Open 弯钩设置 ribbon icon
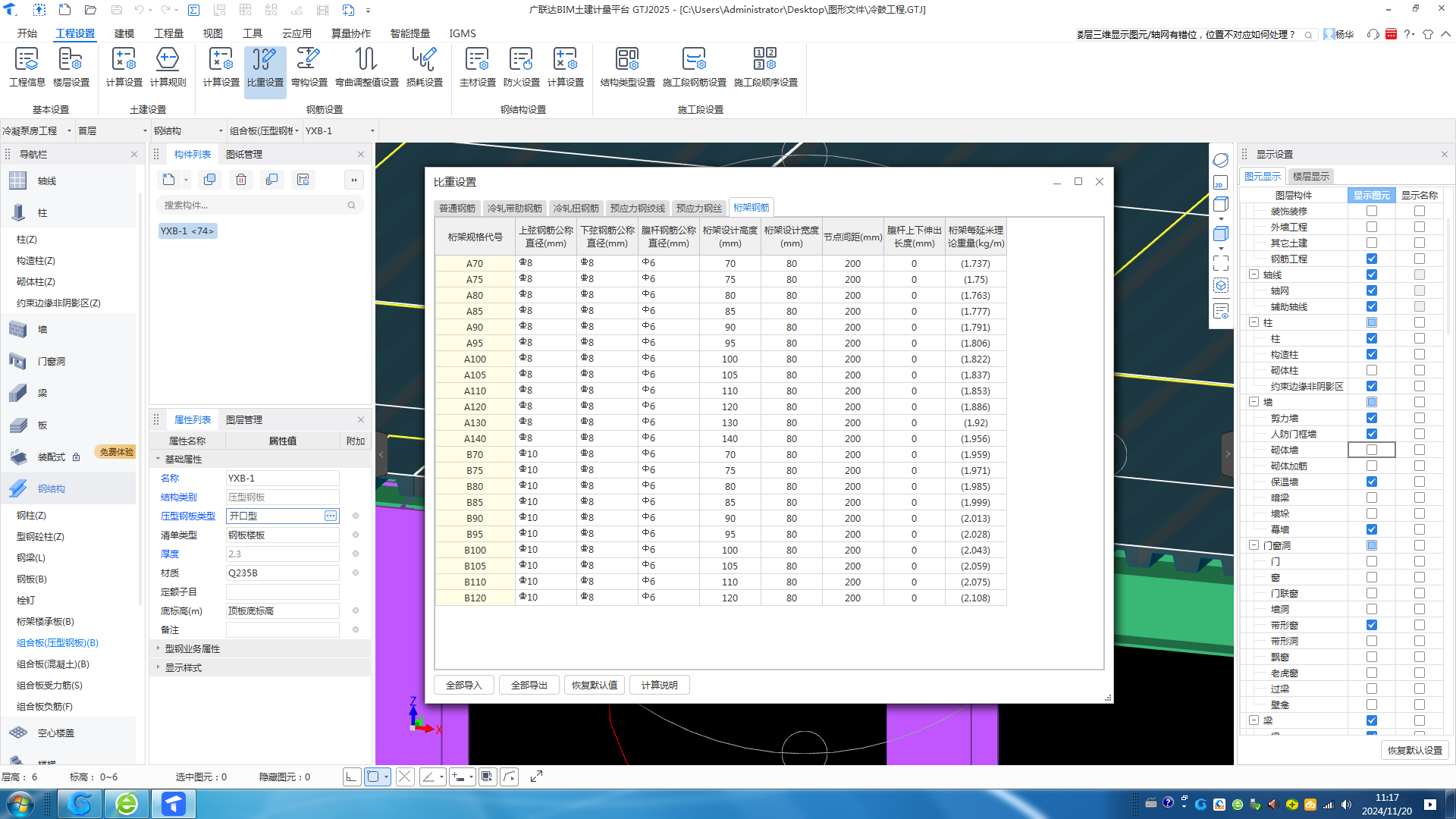 (x=309, y=67)
